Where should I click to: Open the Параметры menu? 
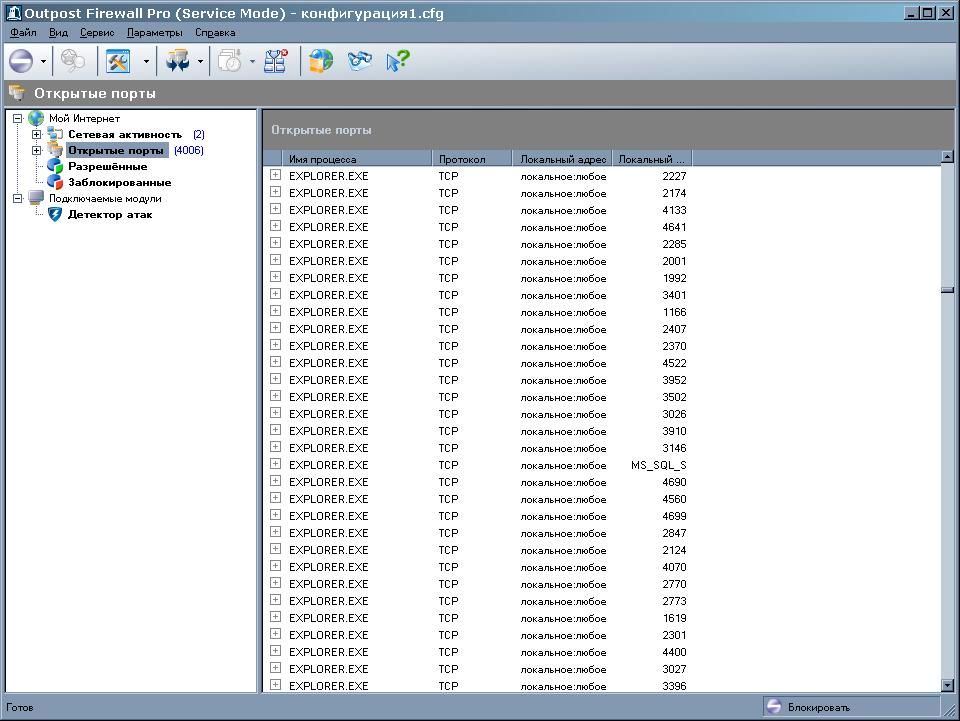[x=154, y=32]
